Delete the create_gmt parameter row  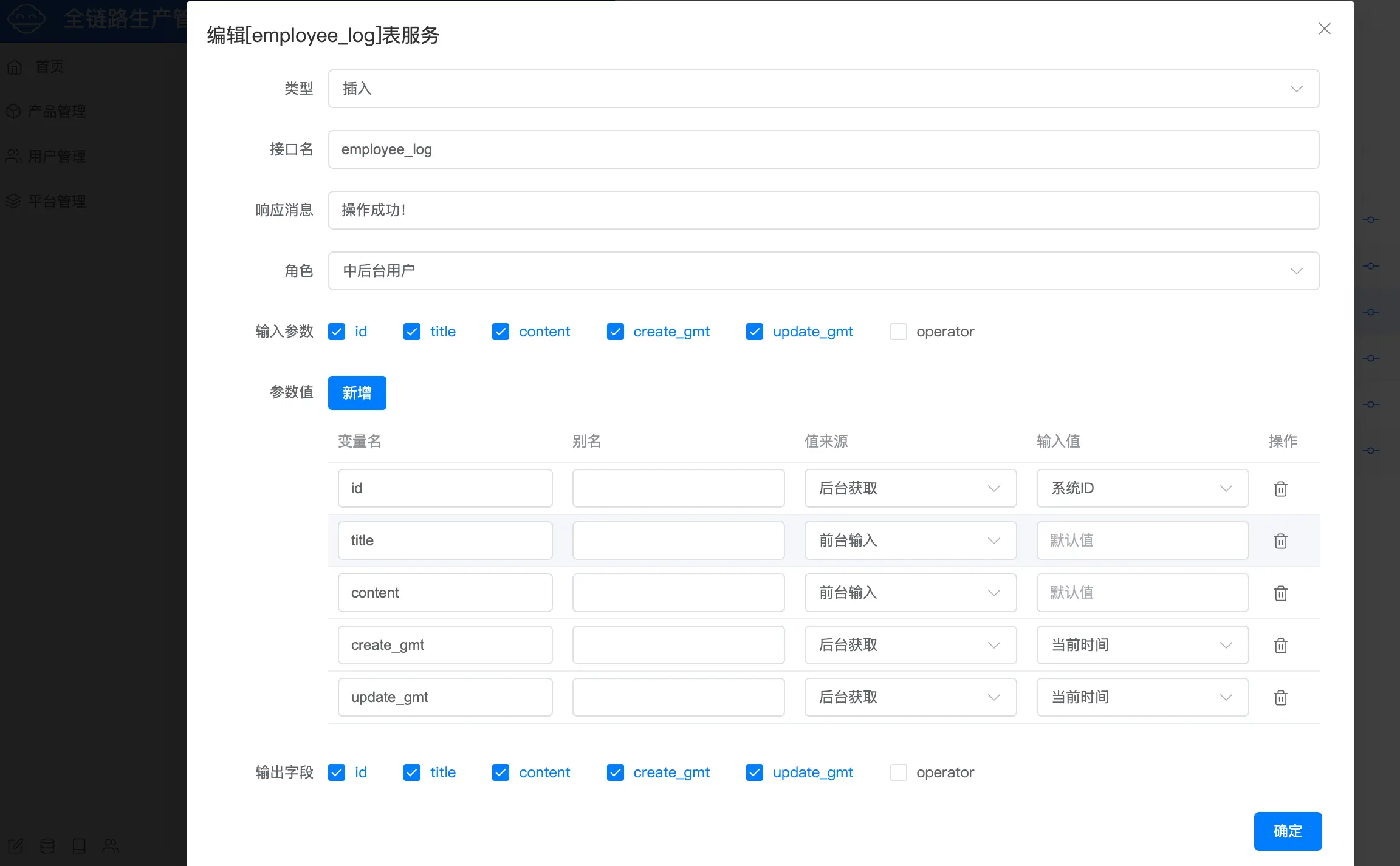[x=1280, y=646]
